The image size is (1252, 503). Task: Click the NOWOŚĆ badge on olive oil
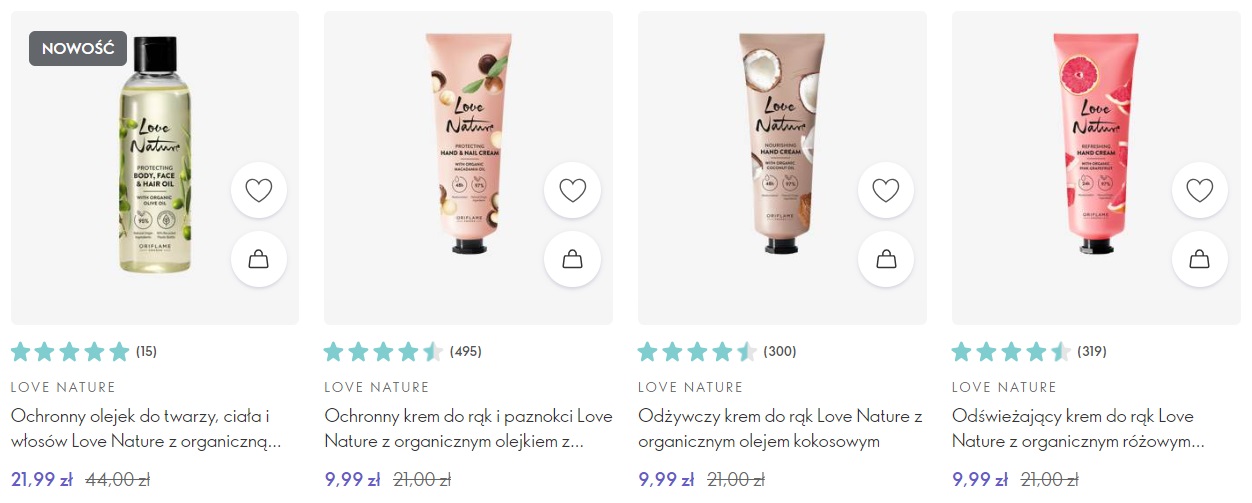point(78,48)
